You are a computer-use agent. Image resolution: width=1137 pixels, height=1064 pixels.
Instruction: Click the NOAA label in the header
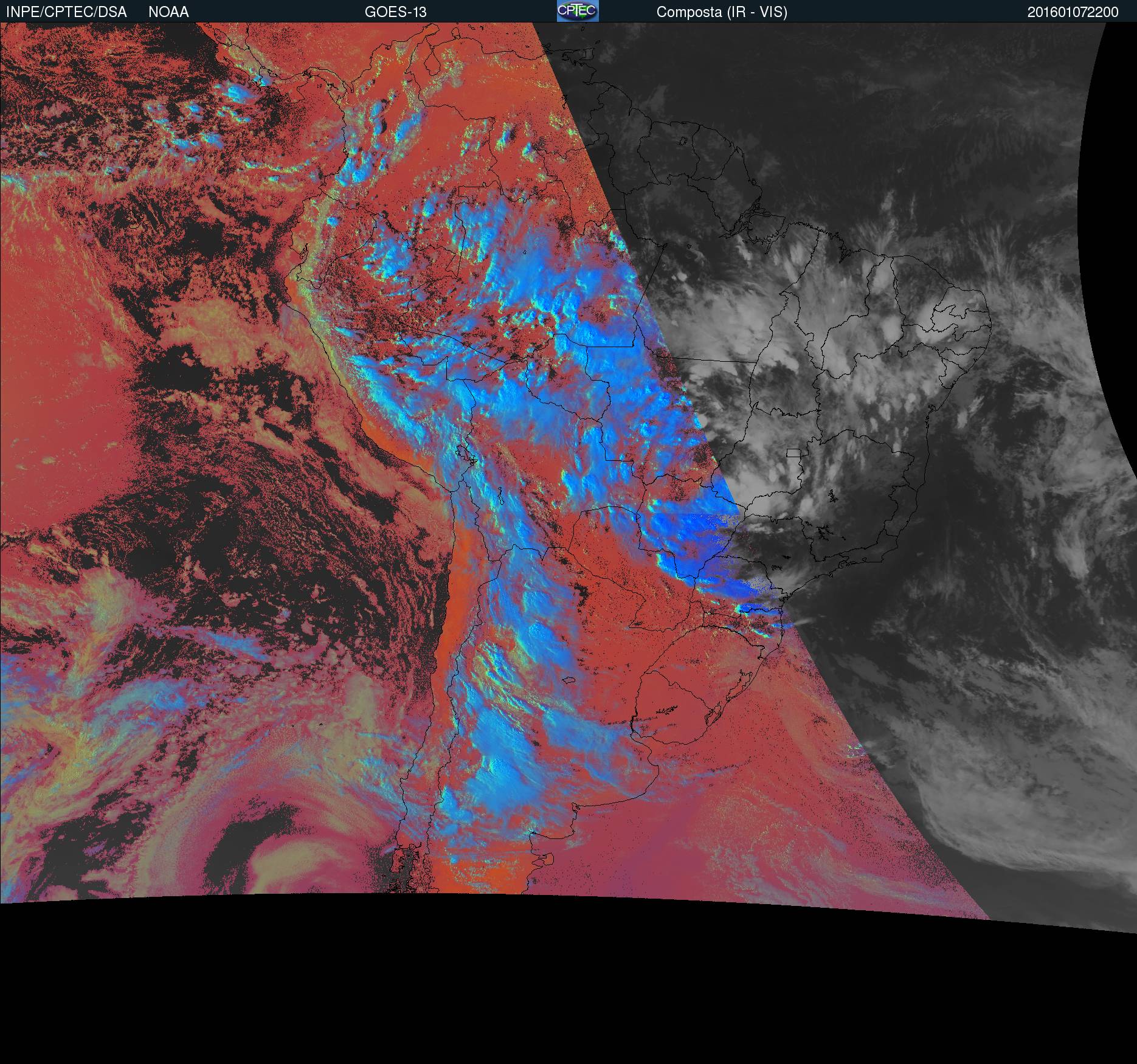[x=168, y=12]
